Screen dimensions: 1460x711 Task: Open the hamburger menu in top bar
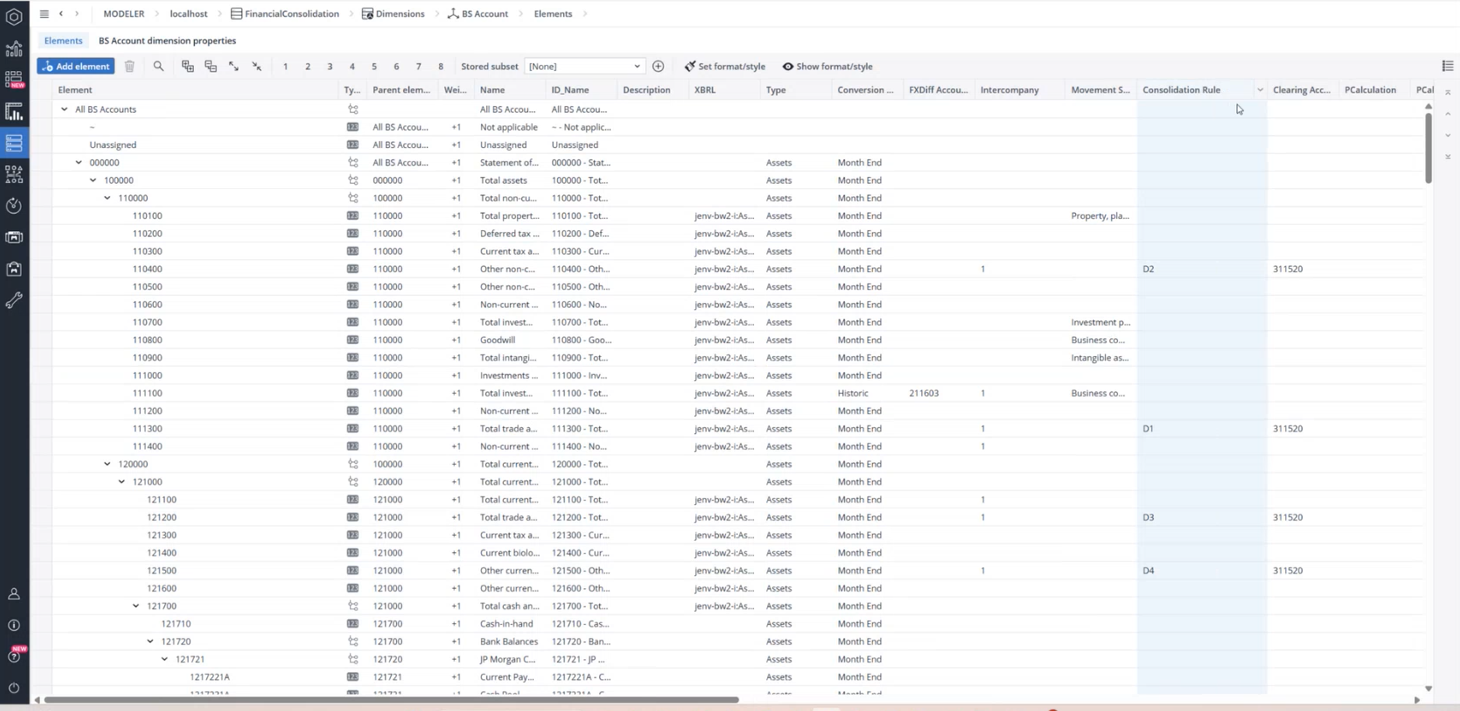(44, 14)
